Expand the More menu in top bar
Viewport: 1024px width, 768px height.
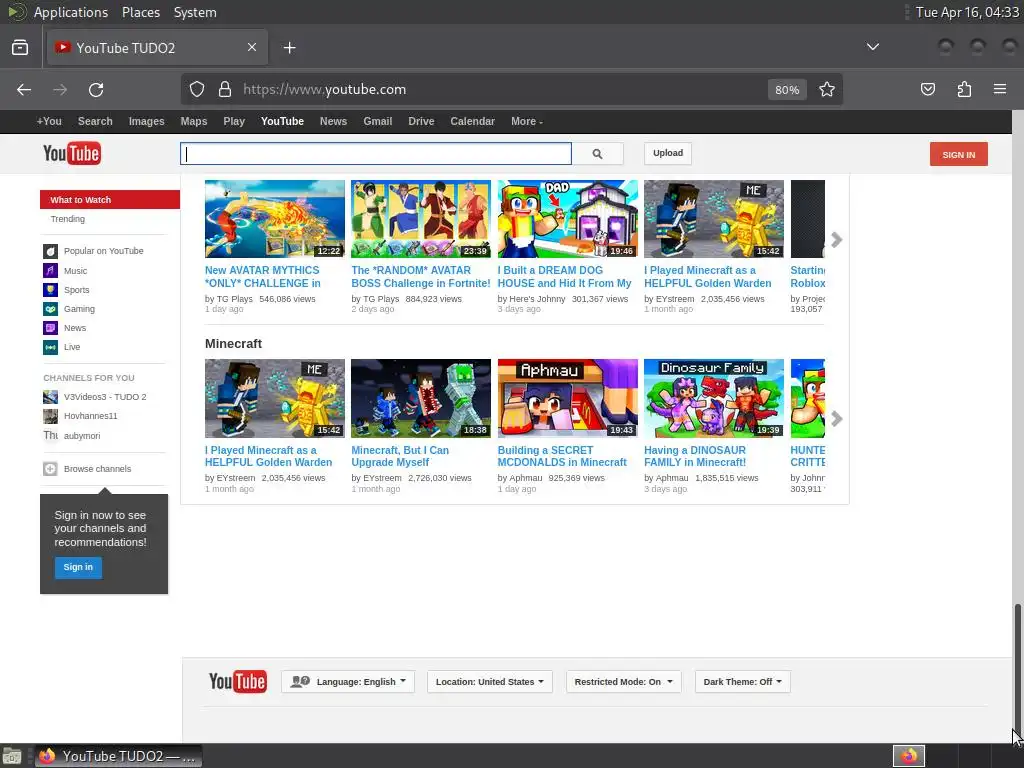click(526, 121)
